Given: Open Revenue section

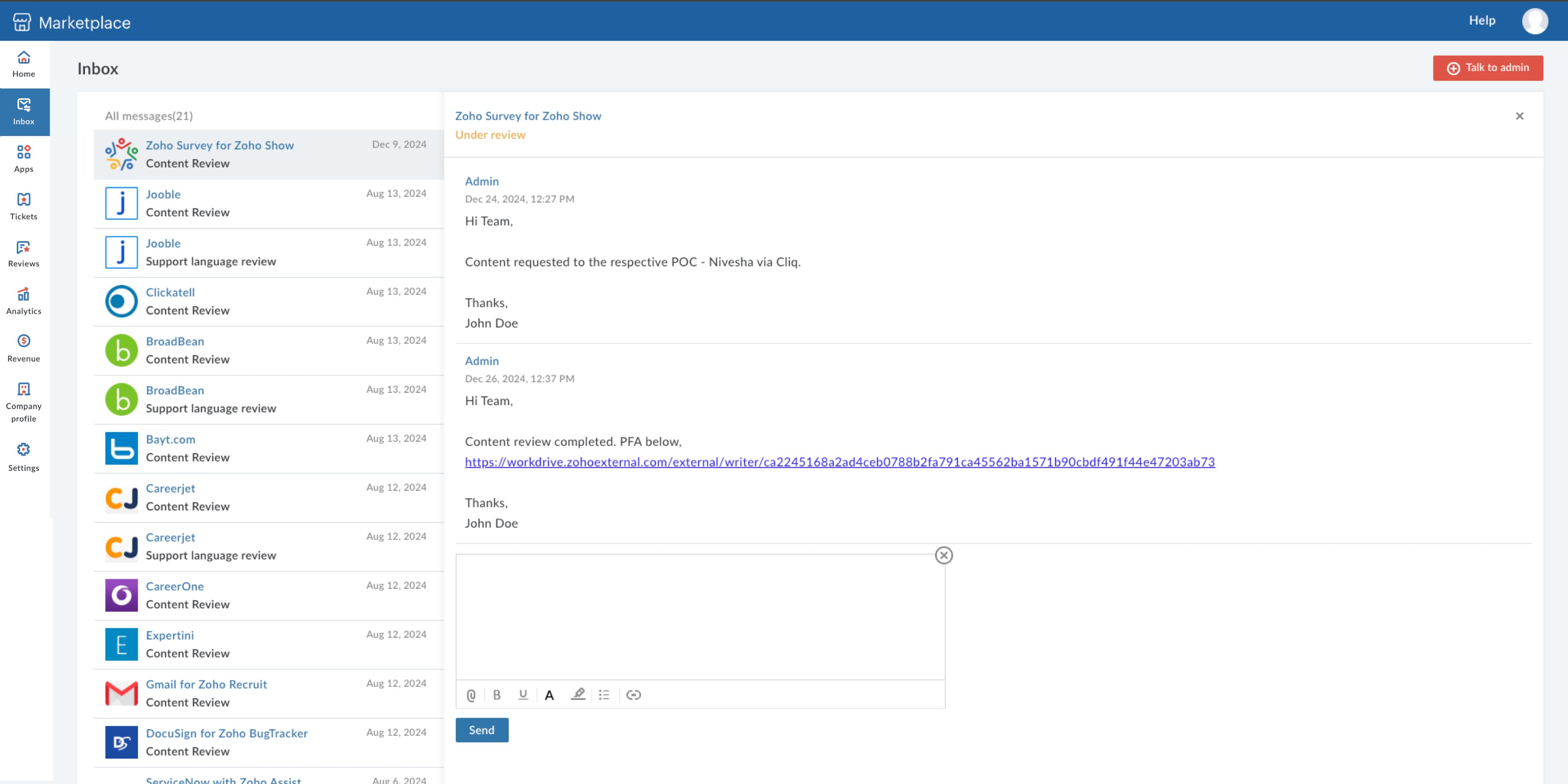Looking at the screenshot, I should click(x=24, y=349).
